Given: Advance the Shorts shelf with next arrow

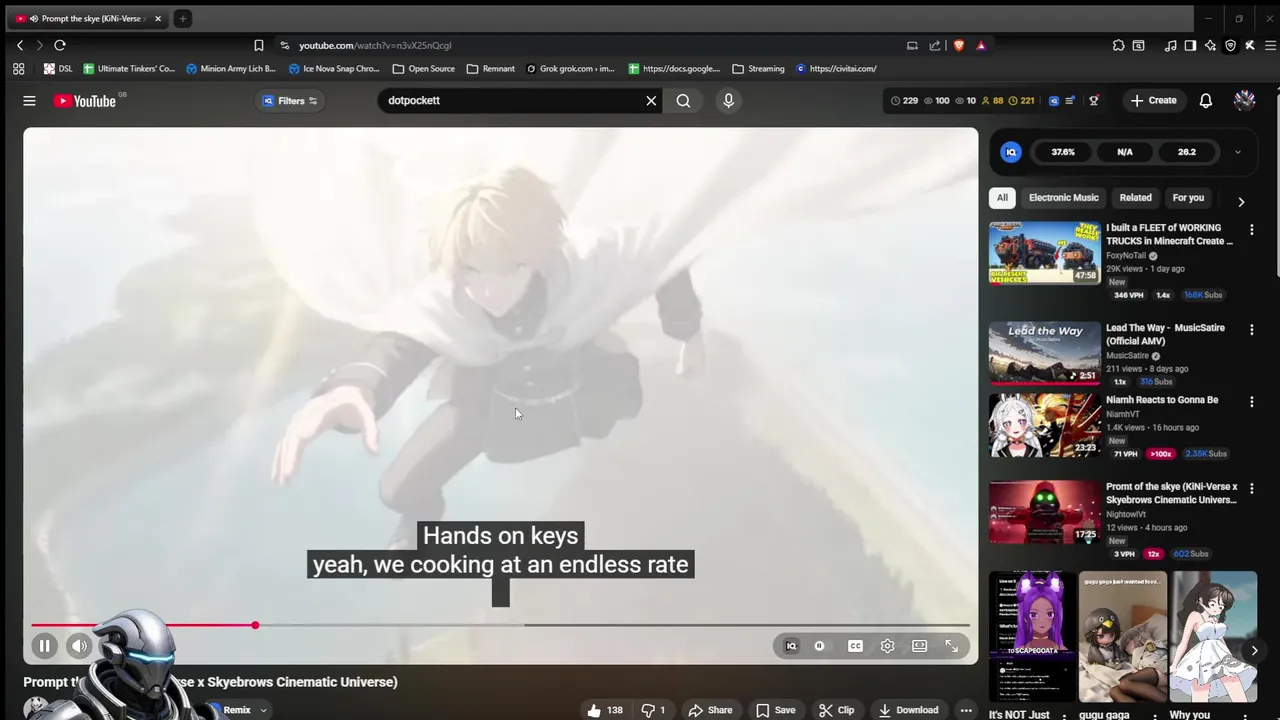Looking at the screenshot, I should point(1254,651).
